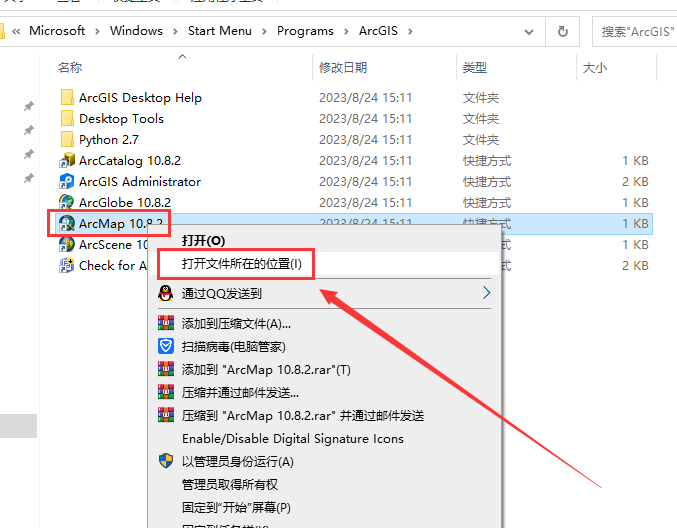This screenshot has width=677, height=528.
Task: Choose 以管理员身份运行(A) from context menu
Action: [237, 462]
